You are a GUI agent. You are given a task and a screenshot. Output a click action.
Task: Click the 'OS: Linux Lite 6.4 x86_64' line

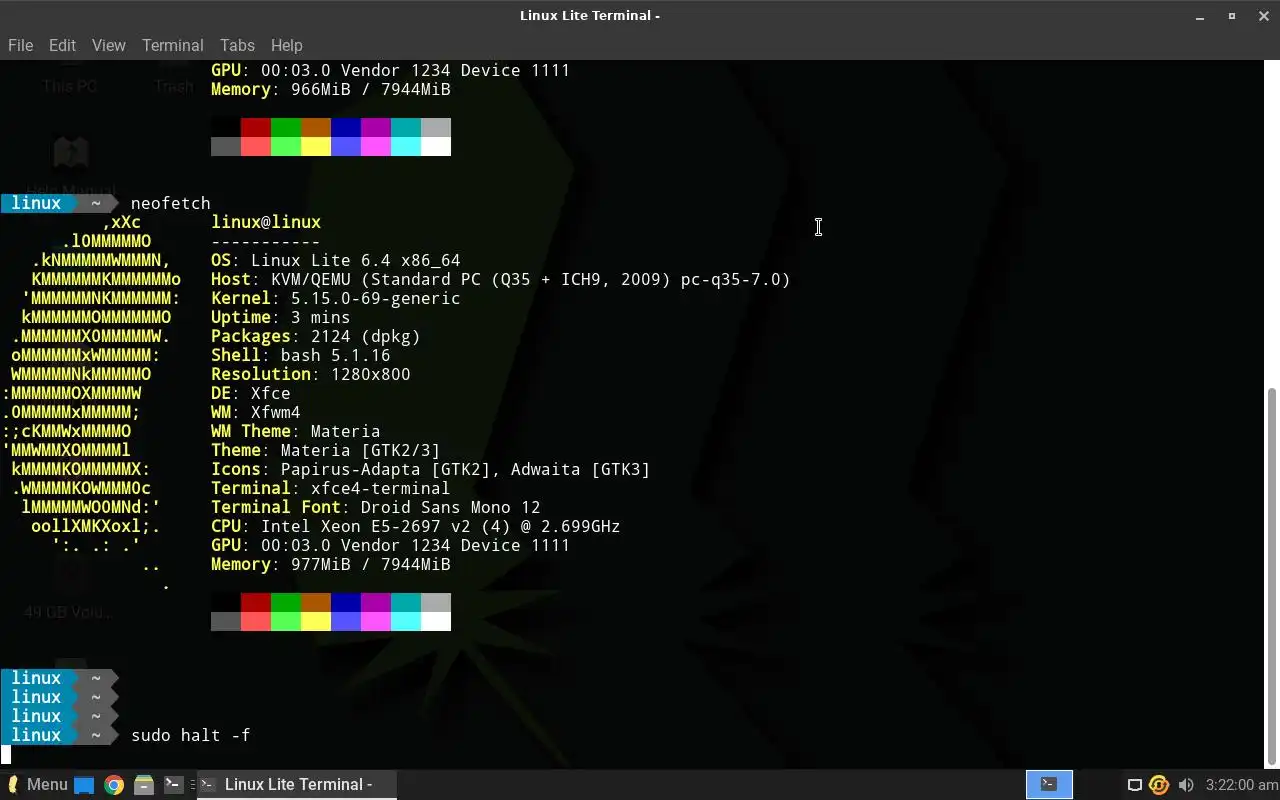coord(335,260)
